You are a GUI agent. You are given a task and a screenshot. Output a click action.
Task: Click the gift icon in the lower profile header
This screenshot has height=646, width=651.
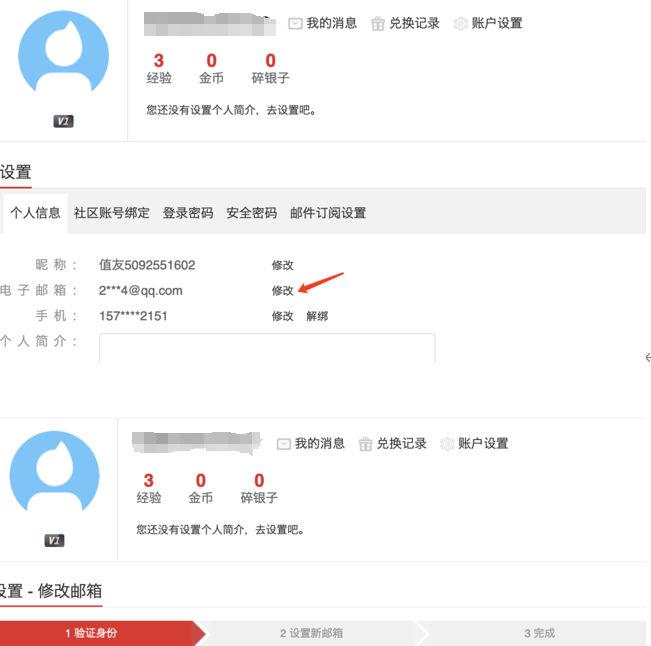tap(365, 444)
